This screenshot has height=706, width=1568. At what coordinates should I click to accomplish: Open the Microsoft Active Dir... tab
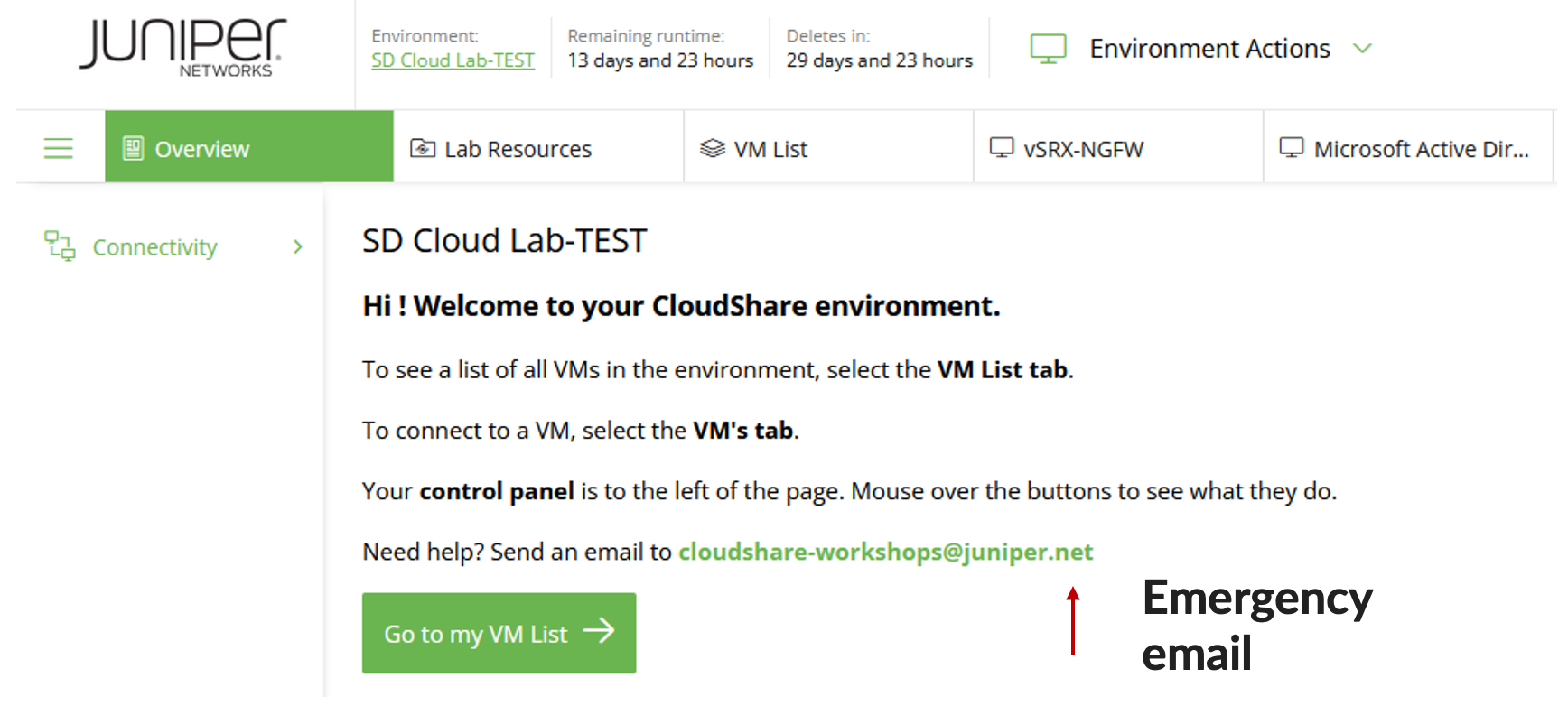click(1421, 149)
